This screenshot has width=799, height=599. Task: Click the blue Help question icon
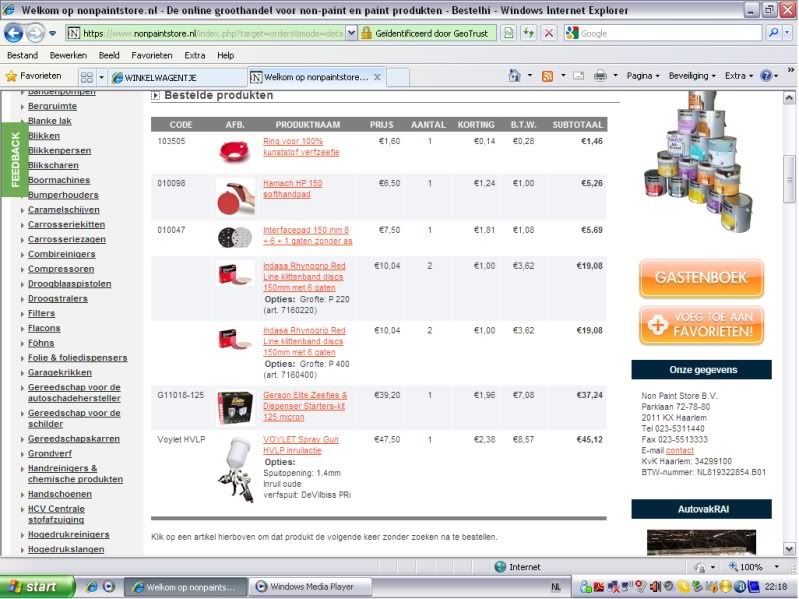point(766,76)
